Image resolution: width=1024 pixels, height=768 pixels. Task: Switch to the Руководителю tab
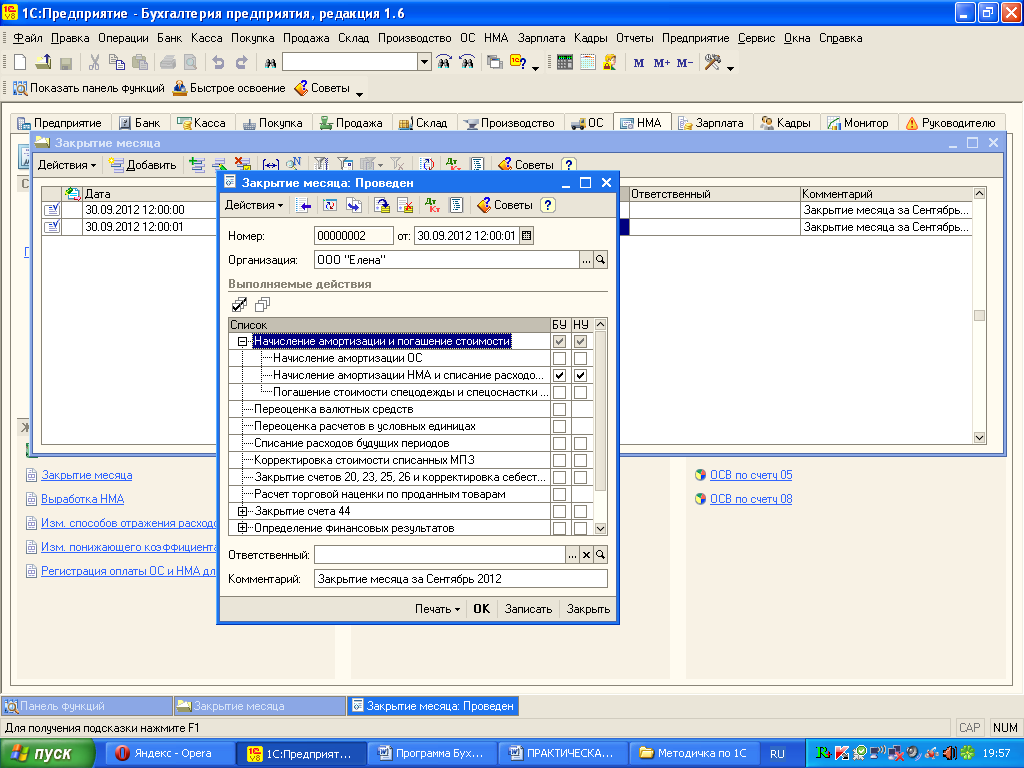pos(950,123)
